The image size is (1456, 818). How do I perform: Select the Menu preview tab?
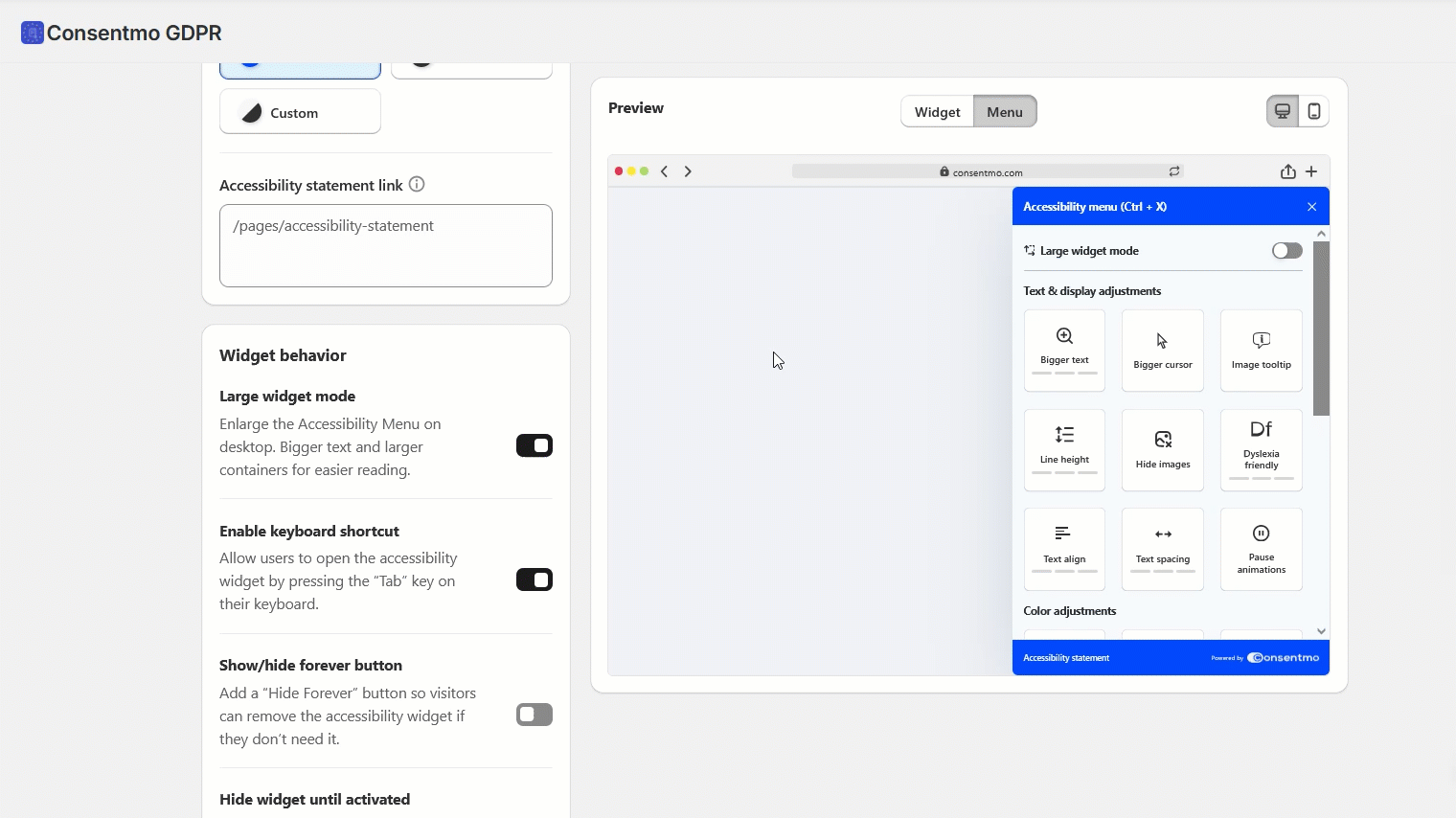[1005, 112]
